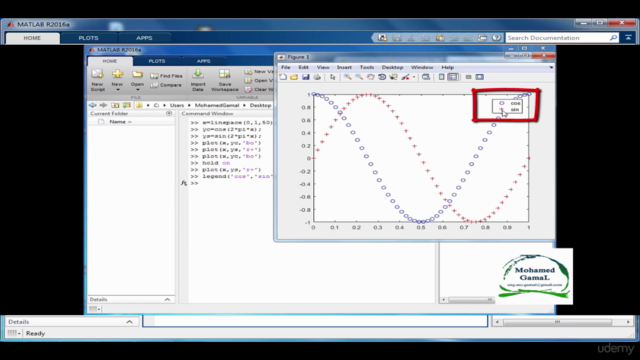The width and height of the screenshot is (640, 360).
Task: Click New Script button in inner MATLAB window
Action: pos(98,80)
